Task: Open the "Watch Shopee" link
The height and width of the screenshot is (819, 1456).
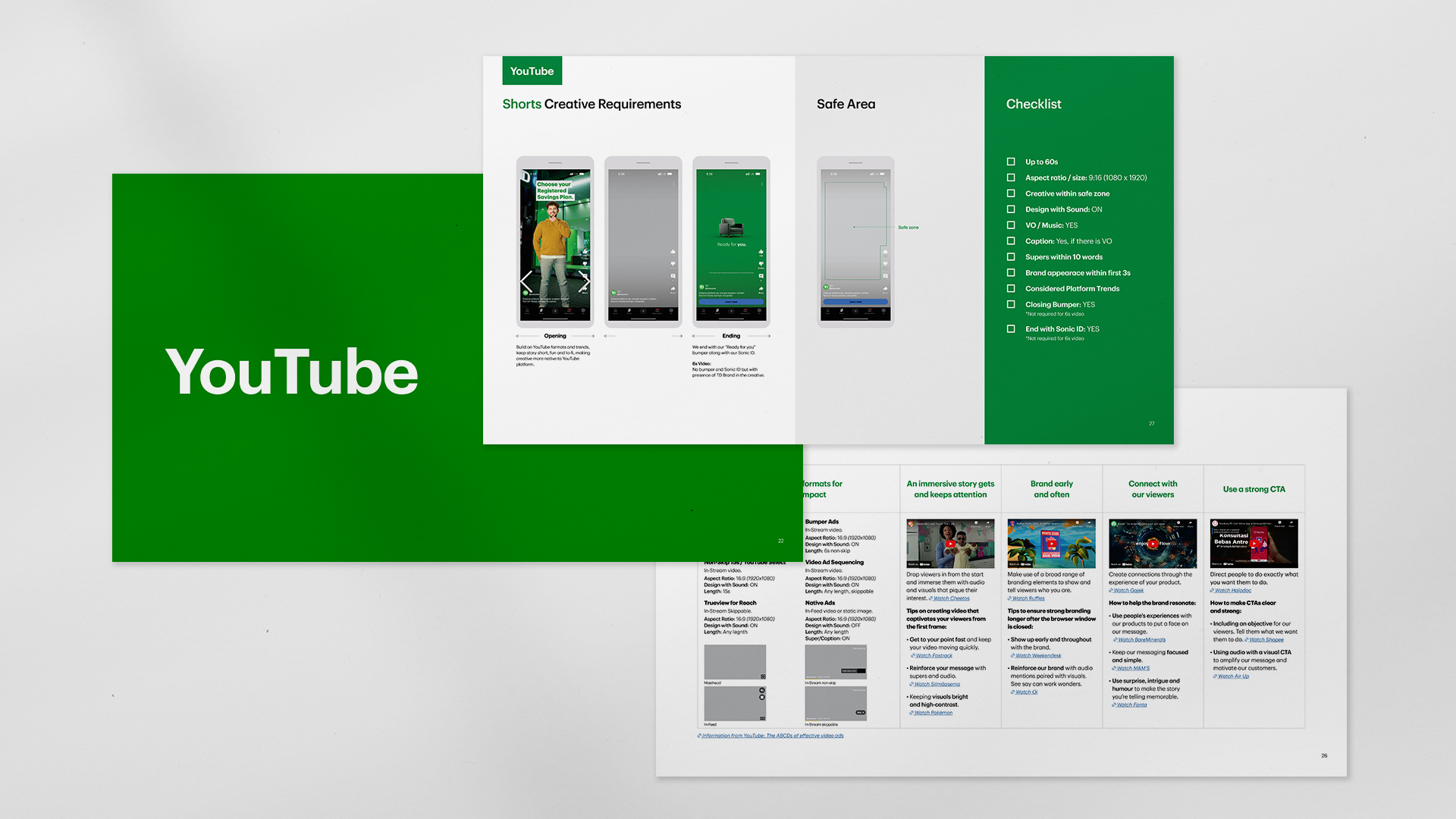Action: coord(1266,640)
